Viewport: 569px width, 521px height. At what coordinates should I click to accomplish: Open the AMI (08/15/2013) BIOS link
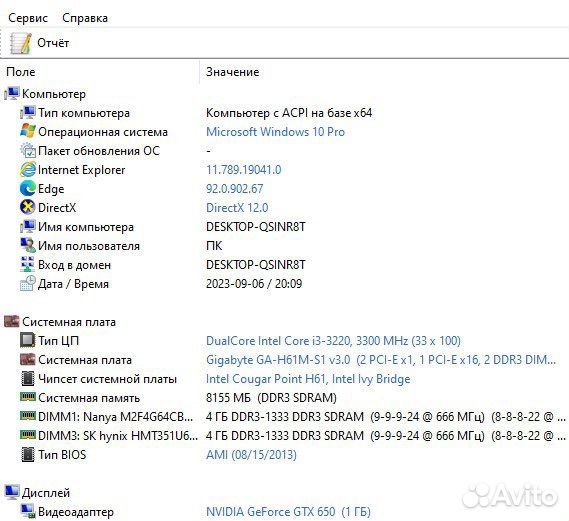[x=251, y=455]
